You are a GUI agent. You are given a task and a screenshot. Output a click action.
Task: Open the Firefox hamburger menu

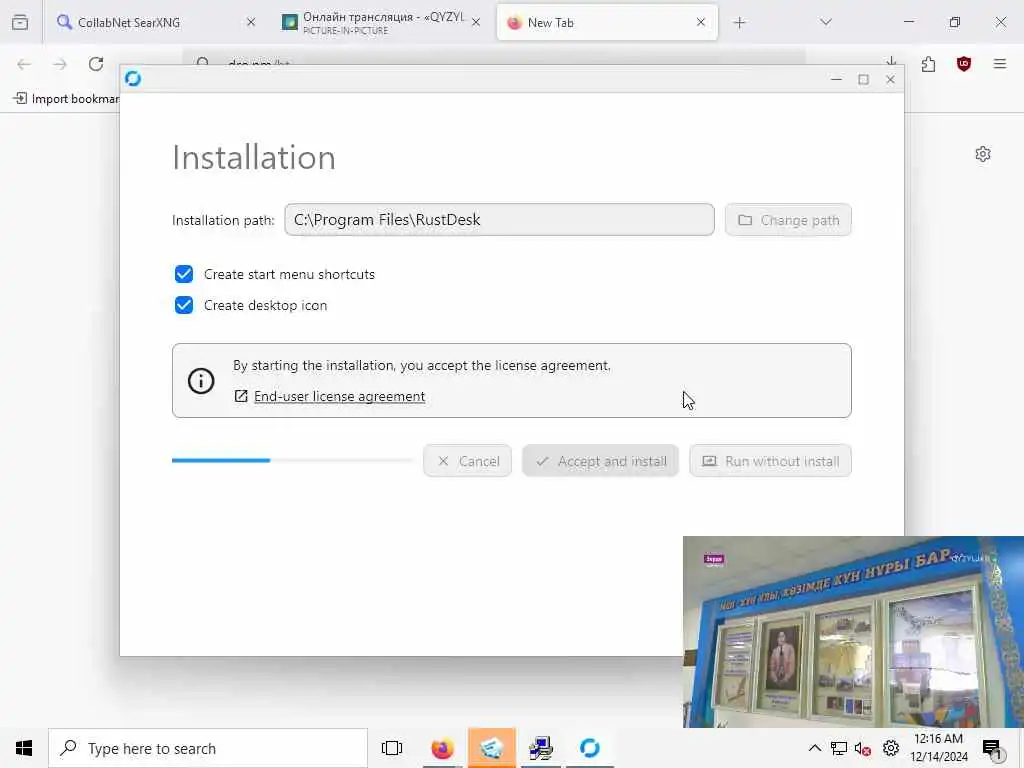[x=1000, y=64]
